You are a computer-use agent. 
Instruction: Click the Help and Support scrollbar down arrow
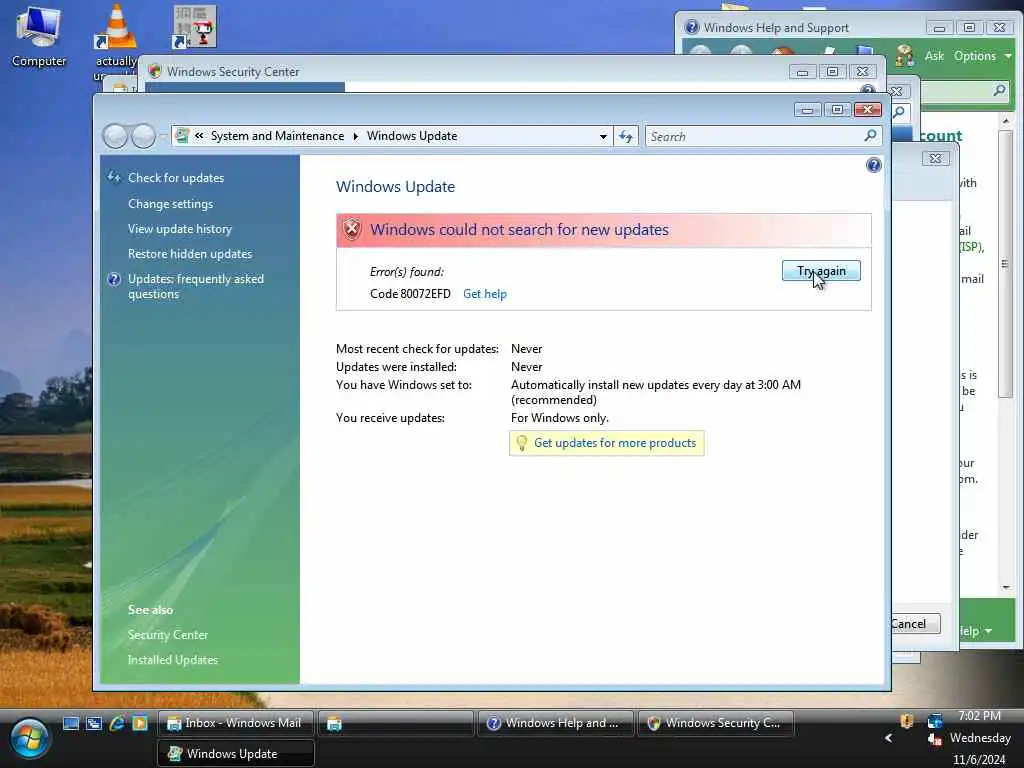click(1006, 587)
